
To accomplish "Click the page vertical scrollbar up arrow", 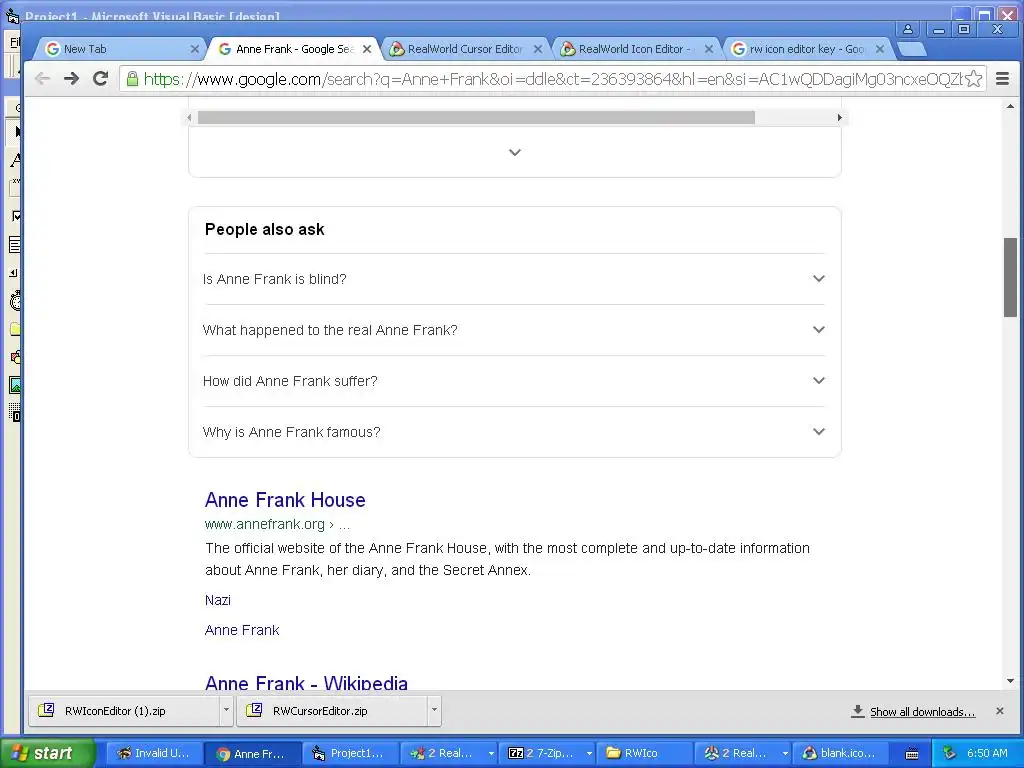I will [1010, 106].
